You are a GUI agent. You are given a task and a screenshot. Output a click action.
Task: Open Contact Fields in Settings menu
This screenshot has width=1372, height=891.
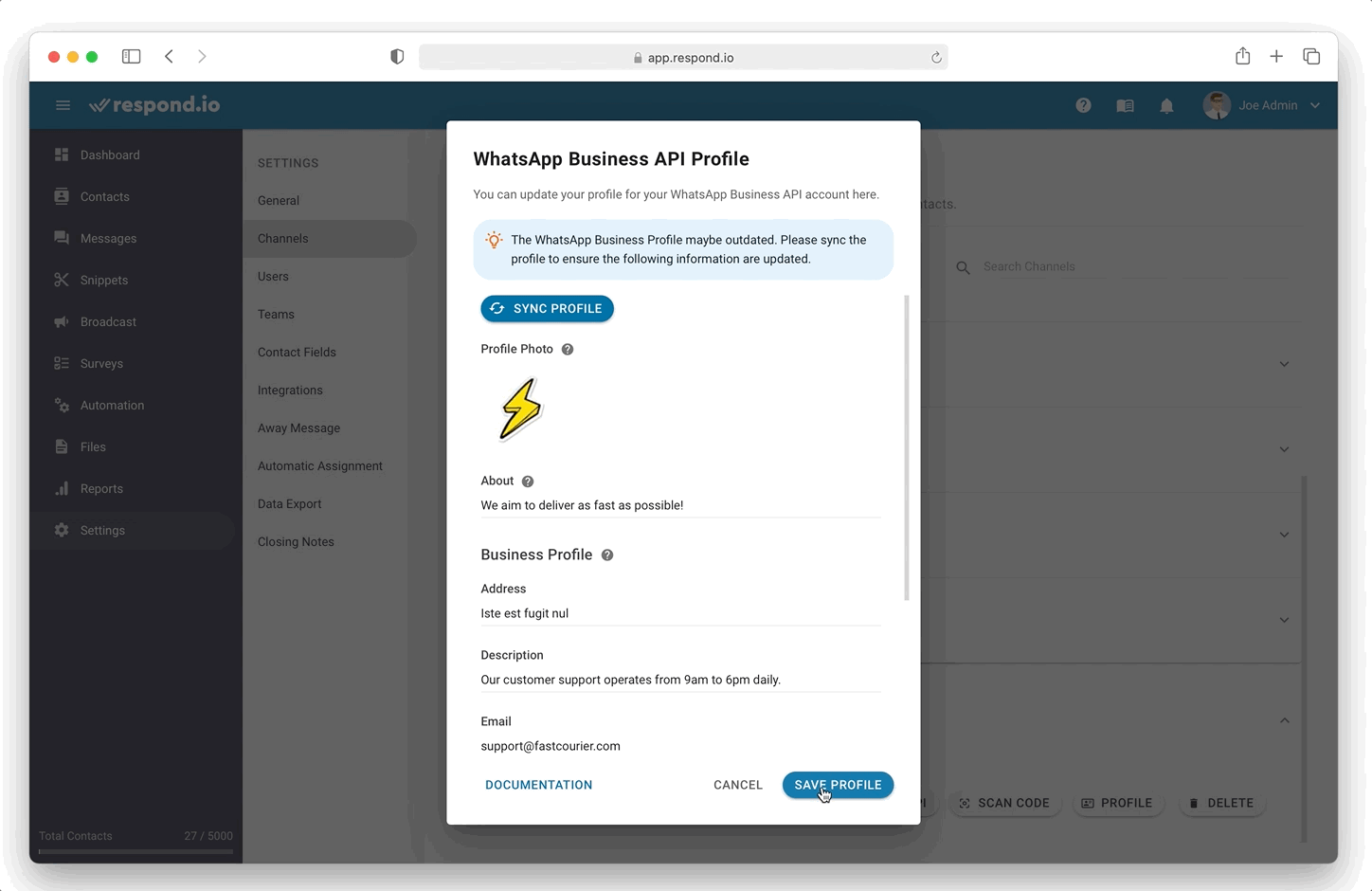tap(297, 352)
